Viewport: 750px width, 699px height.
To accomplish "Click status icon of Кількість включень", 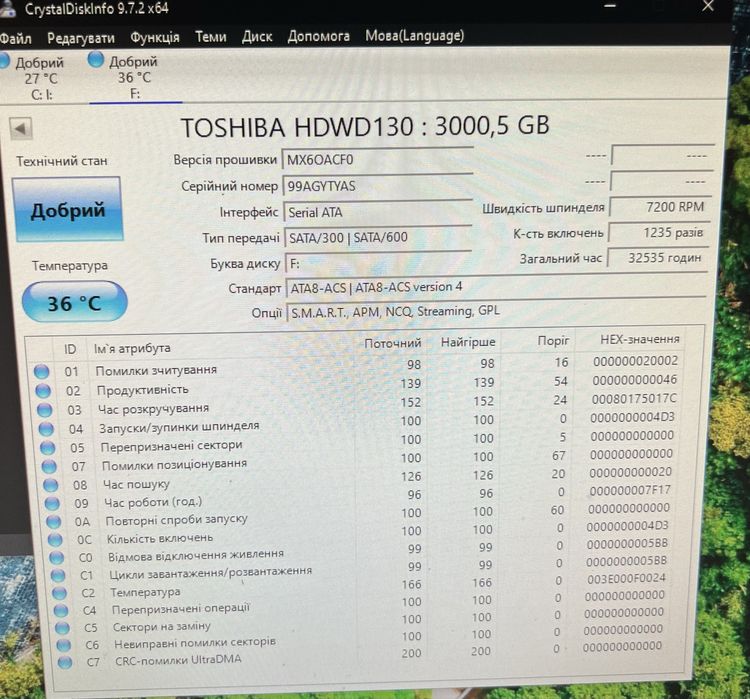I will pos(55,540).
